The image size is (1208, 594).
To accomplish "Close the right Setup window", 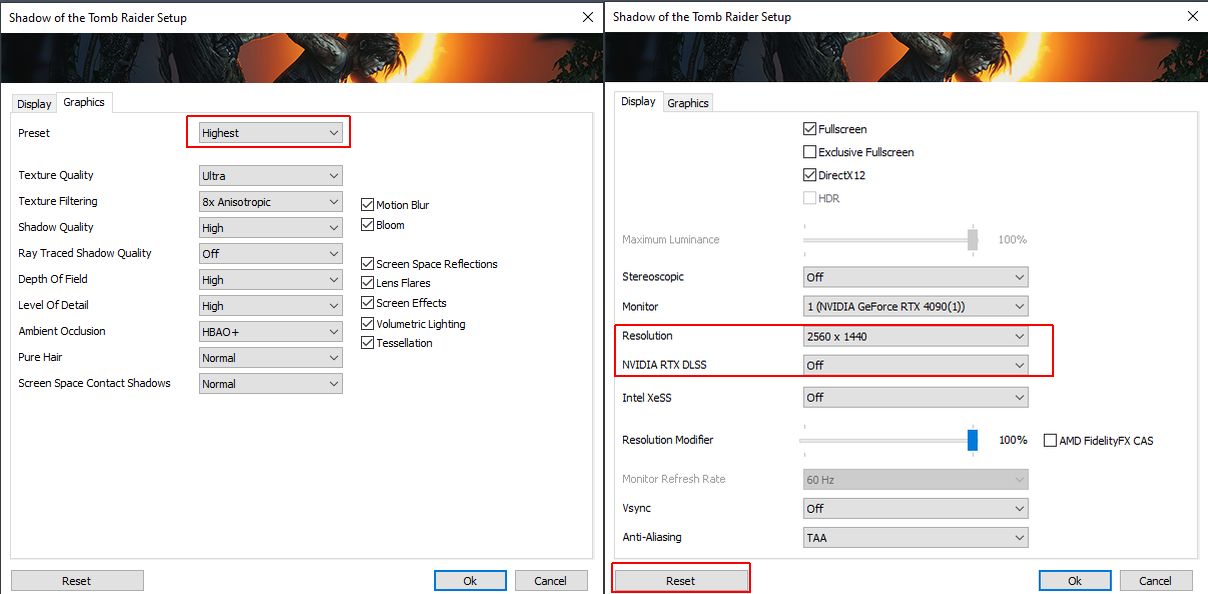I will [x=1191, y=16].
